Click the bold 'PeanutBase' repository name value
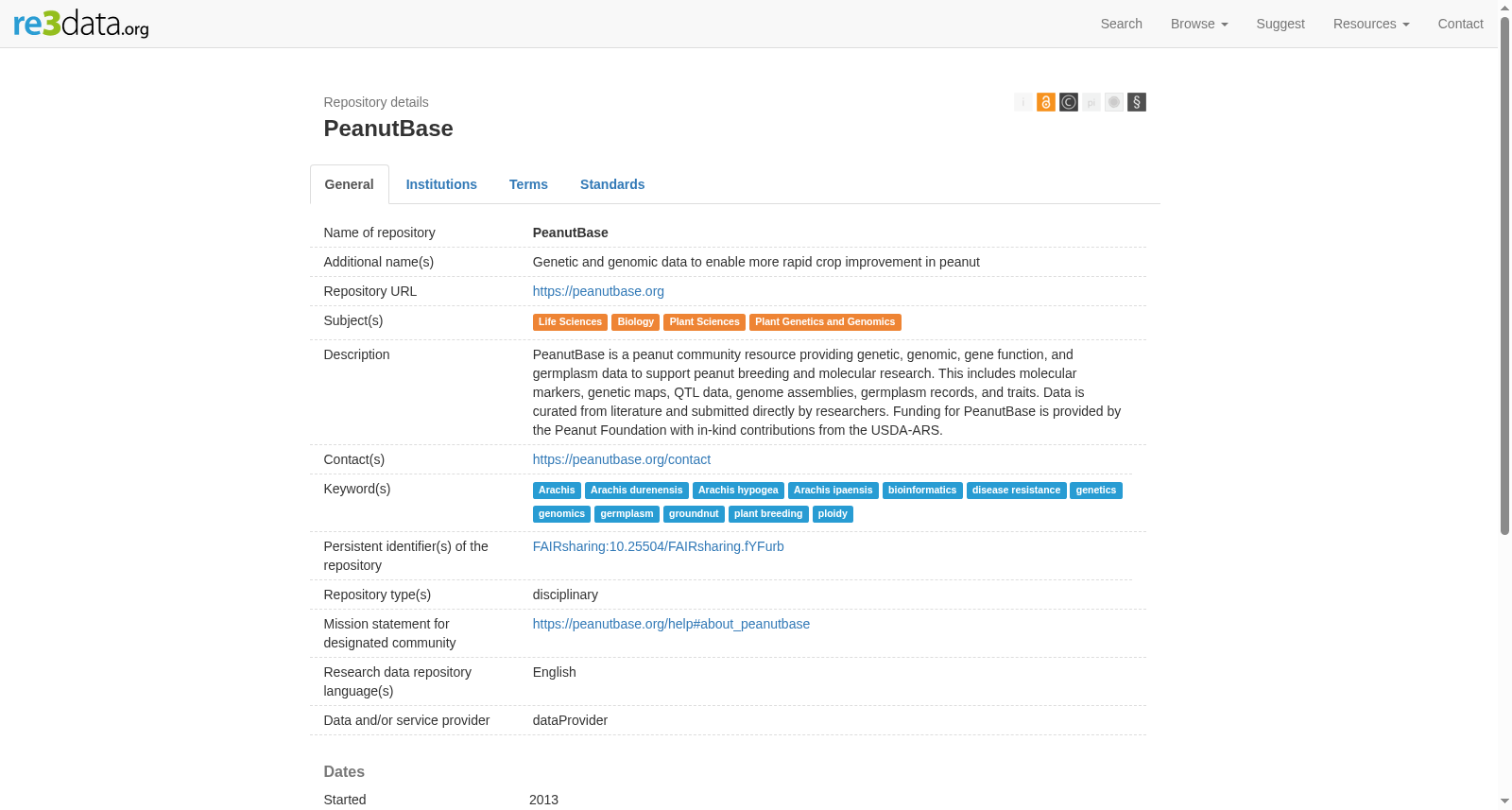Image resolution: width=1512 pixels, height=810 pixels. [571, 233]
